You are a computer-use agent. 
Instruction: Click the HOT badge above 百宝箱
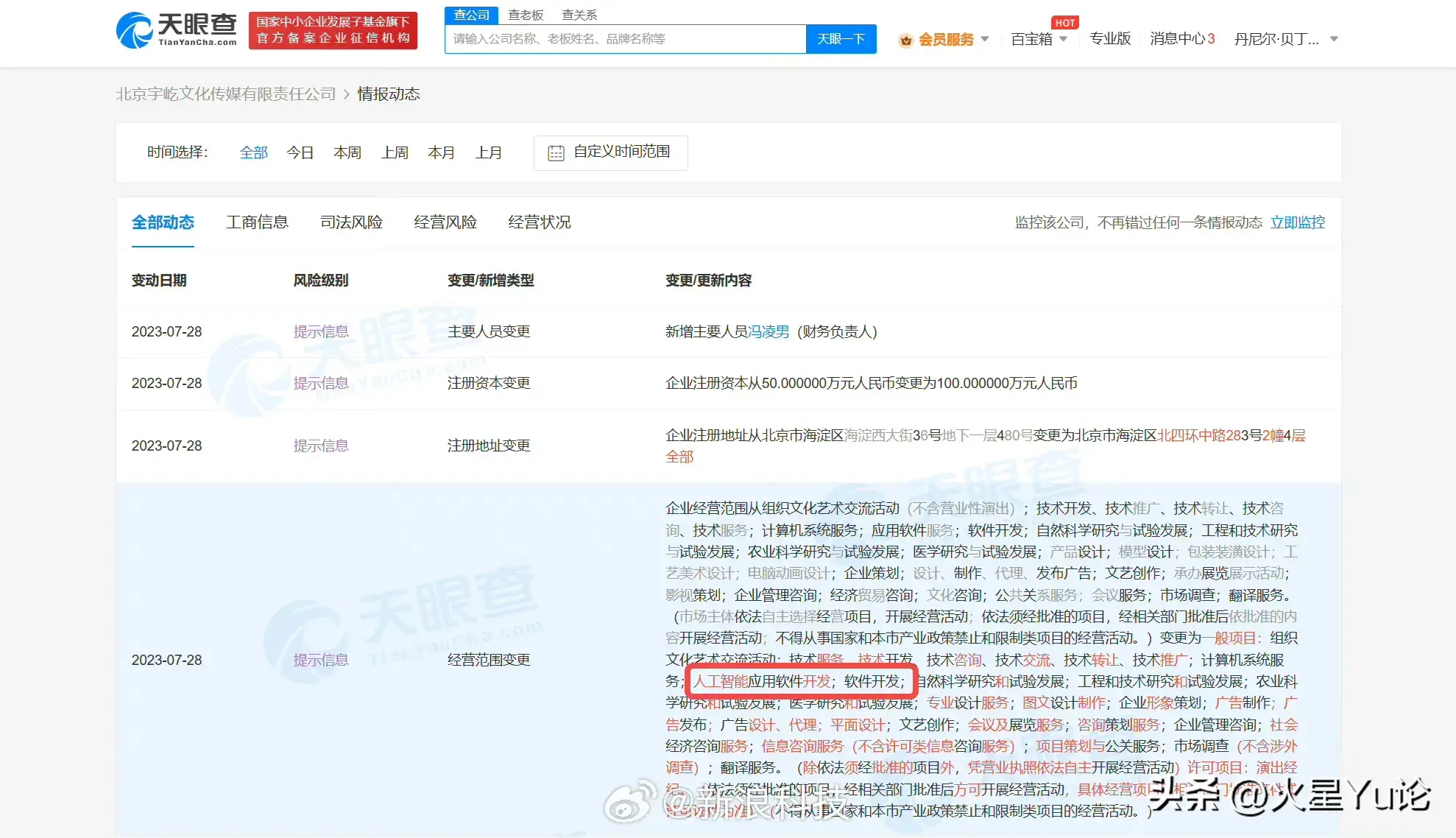tap(1064, 23)
